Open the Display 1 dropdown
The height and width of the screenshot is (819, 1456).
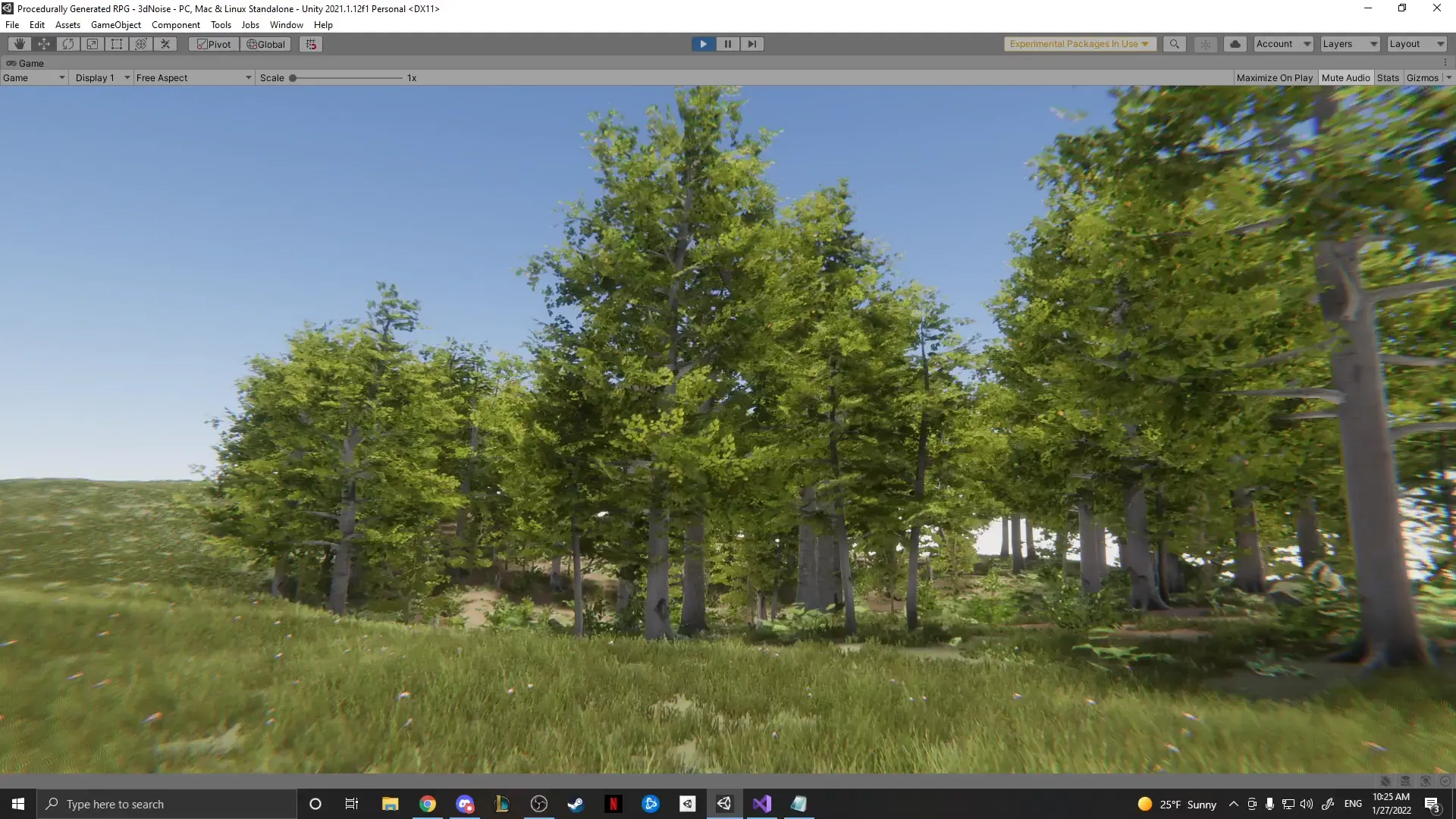101,77
